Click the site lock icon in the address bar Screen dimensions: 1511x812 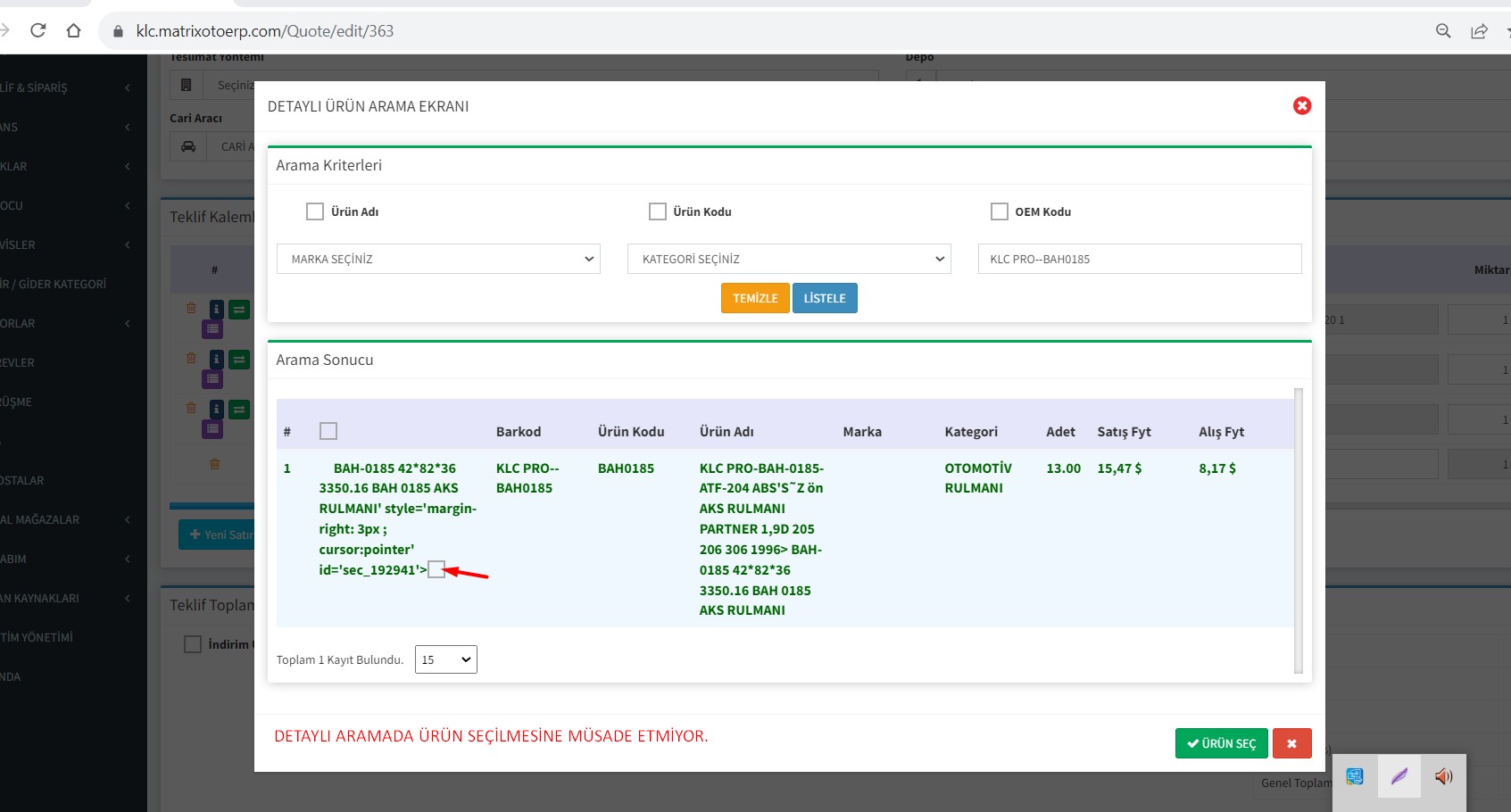coord(118,31)
